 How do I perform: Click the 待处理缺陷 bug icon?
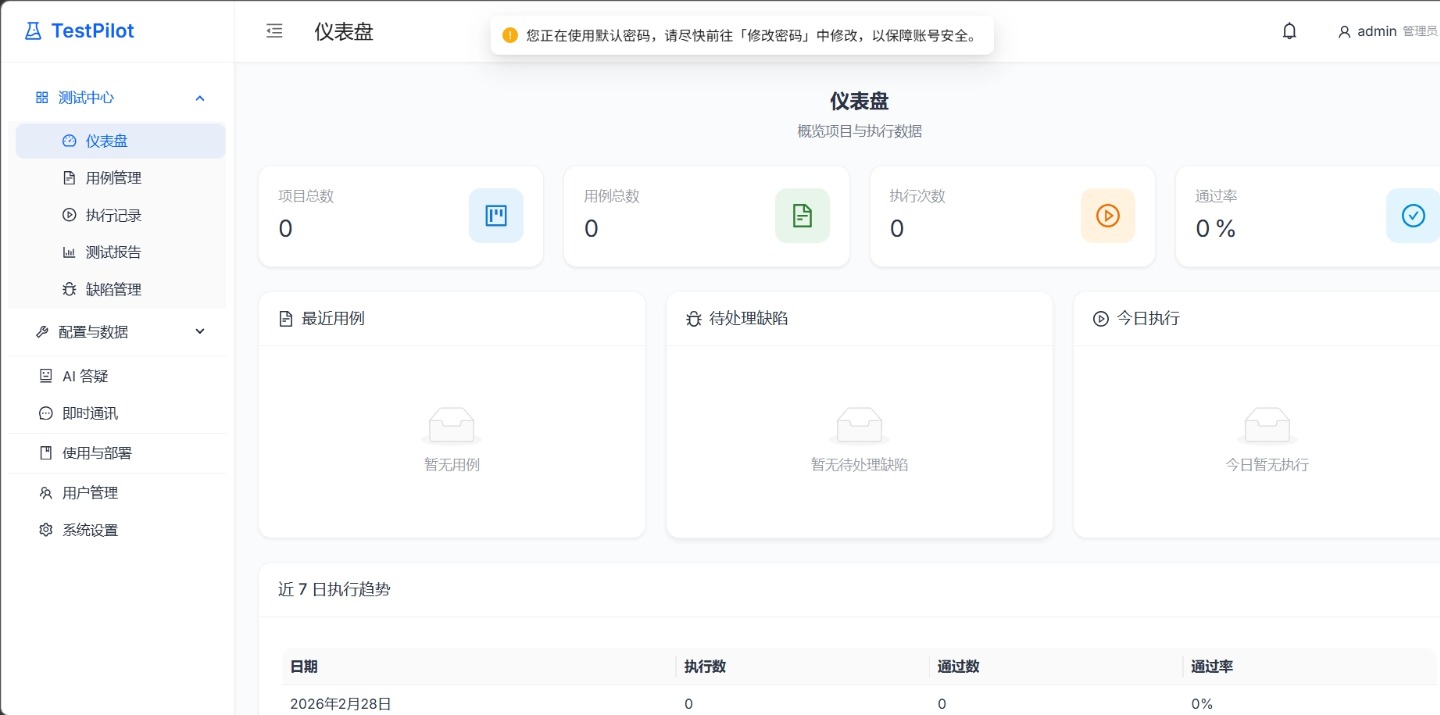pos(694,319)
